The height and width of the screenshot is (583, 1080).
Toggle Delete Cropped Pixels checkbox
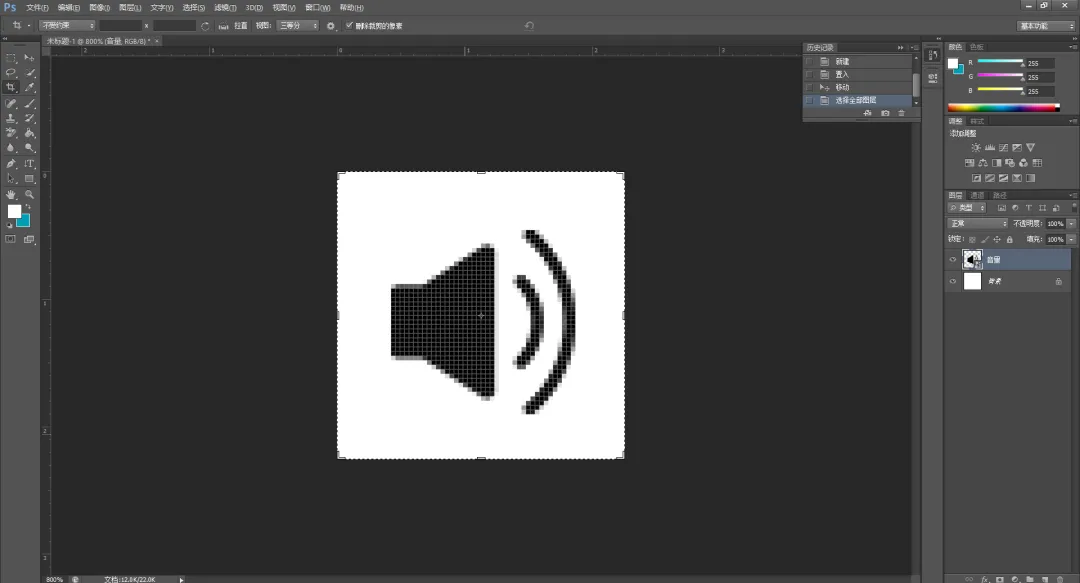click(x=349, y=25)
